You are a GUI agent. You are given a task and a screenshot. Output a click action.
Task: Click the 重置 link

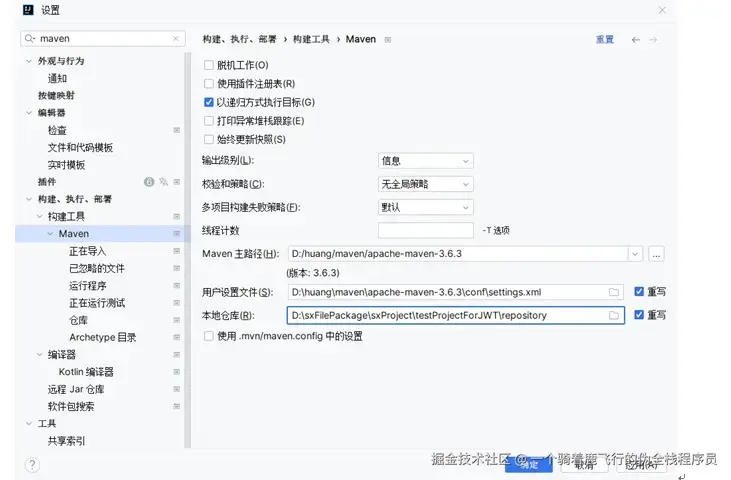(605, 40)
